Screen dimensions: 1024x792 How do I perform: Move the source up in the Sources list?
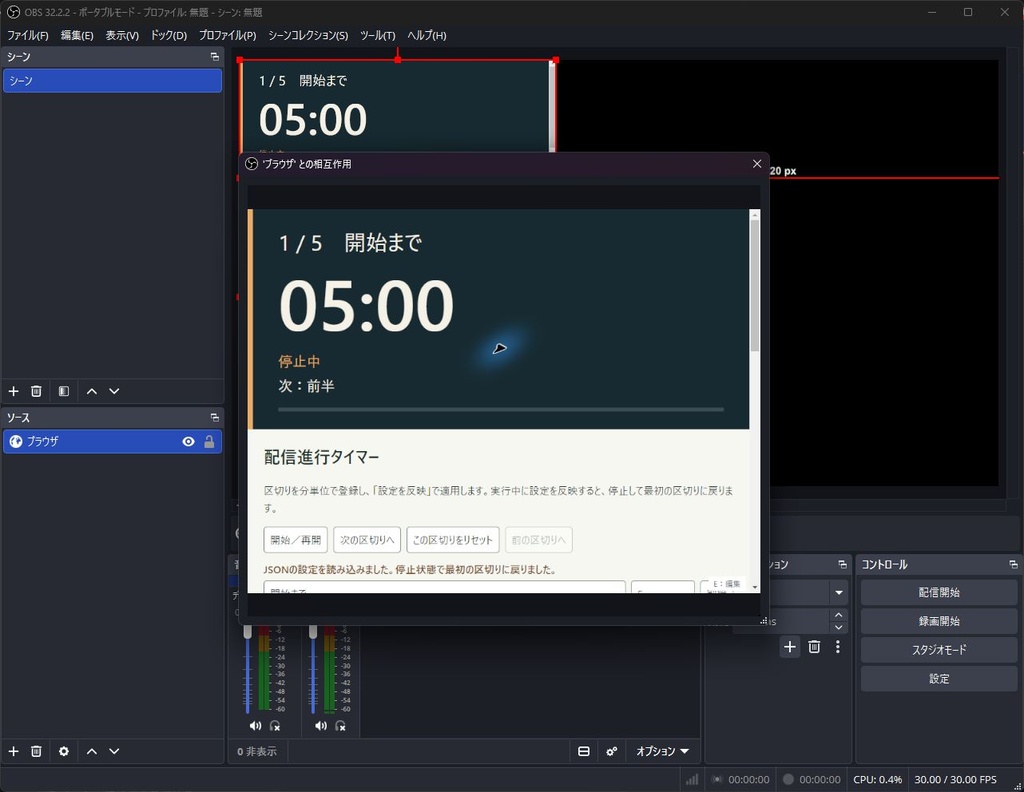pos(92,752)
